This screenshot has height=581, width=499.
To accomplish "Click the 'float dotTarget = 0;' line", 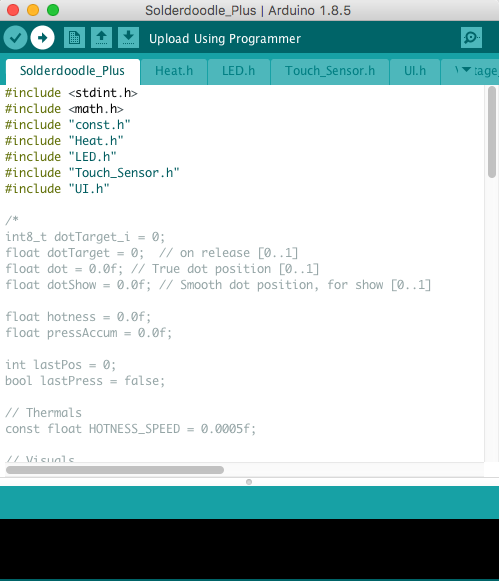I will pyautogui.click(x=152, y=253).
